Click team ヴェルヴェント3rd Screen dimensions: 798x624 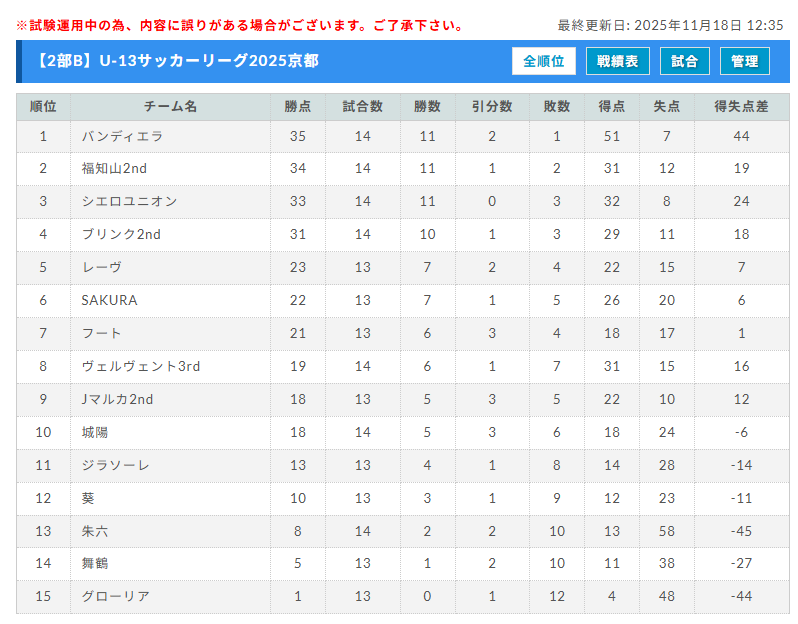click(x=140, y=366)
